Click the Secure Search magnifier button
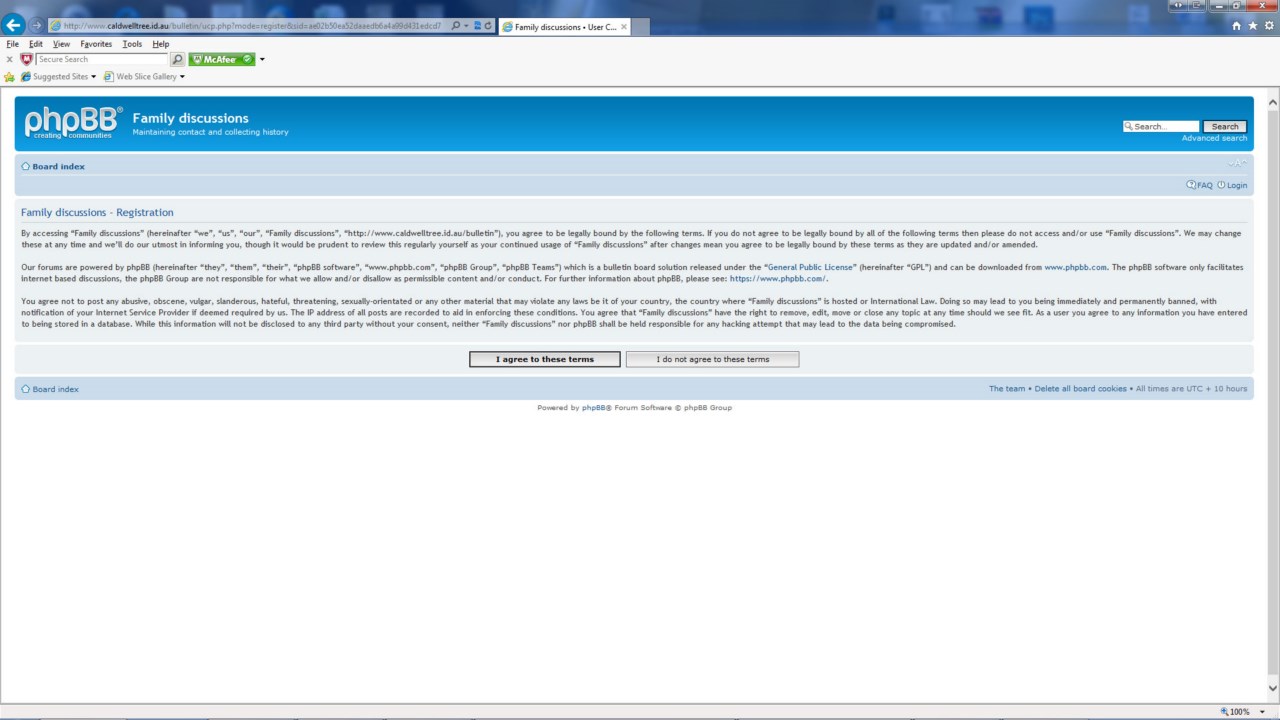The image size is (1280, 720). point(178,59)
